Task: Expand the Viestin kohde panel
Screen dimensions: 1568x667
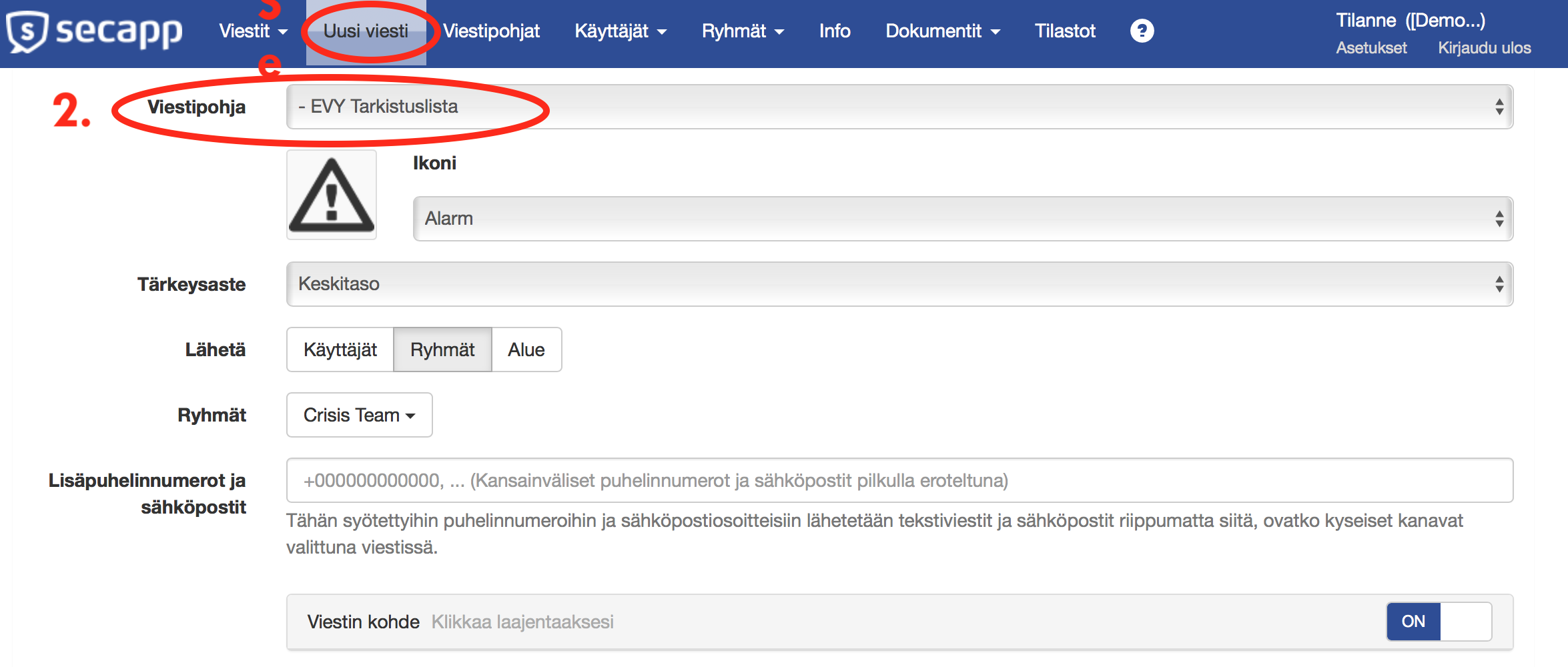Action: [899, 622]
